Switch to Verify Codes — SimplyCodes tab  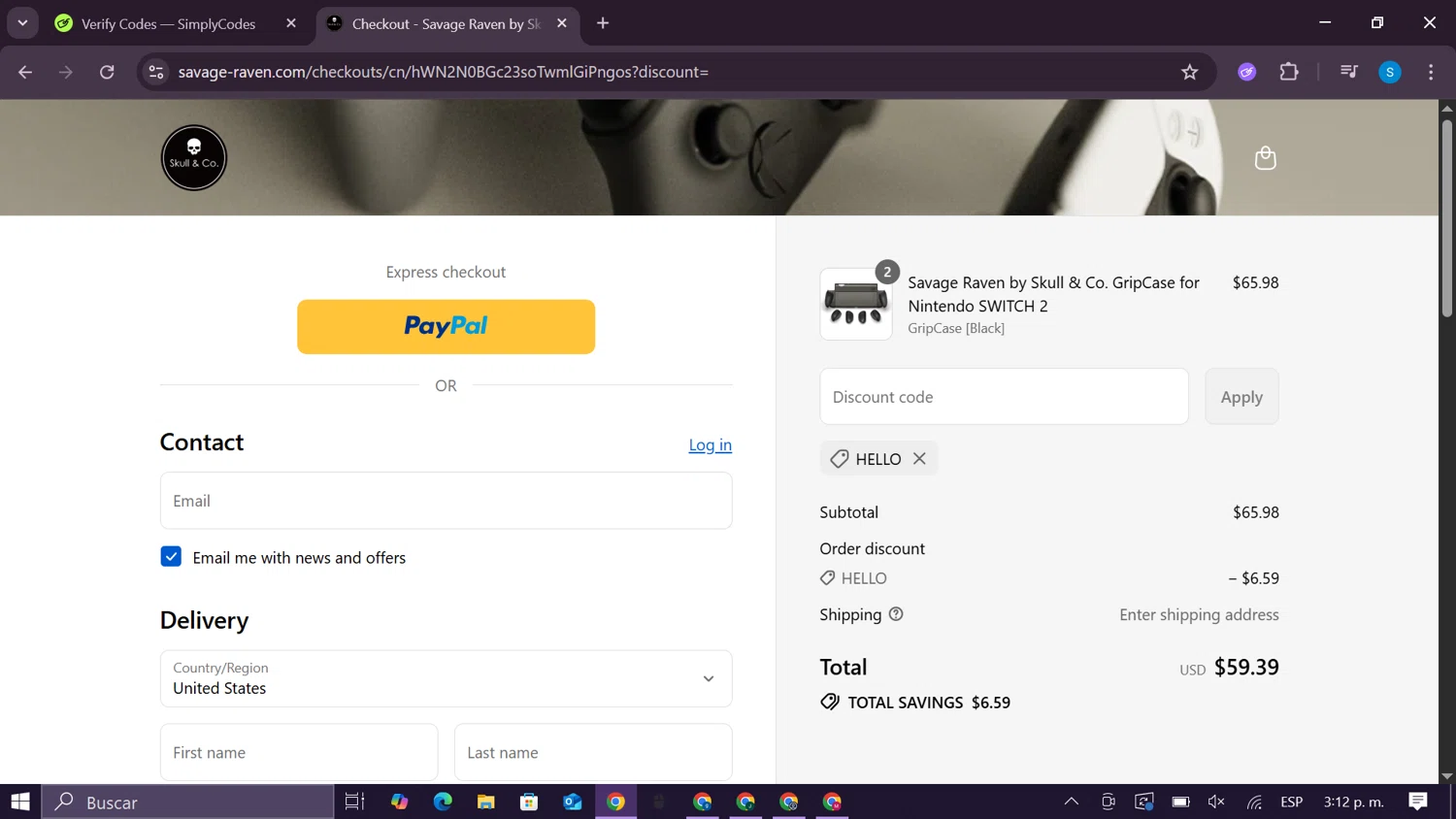[168, 24]
